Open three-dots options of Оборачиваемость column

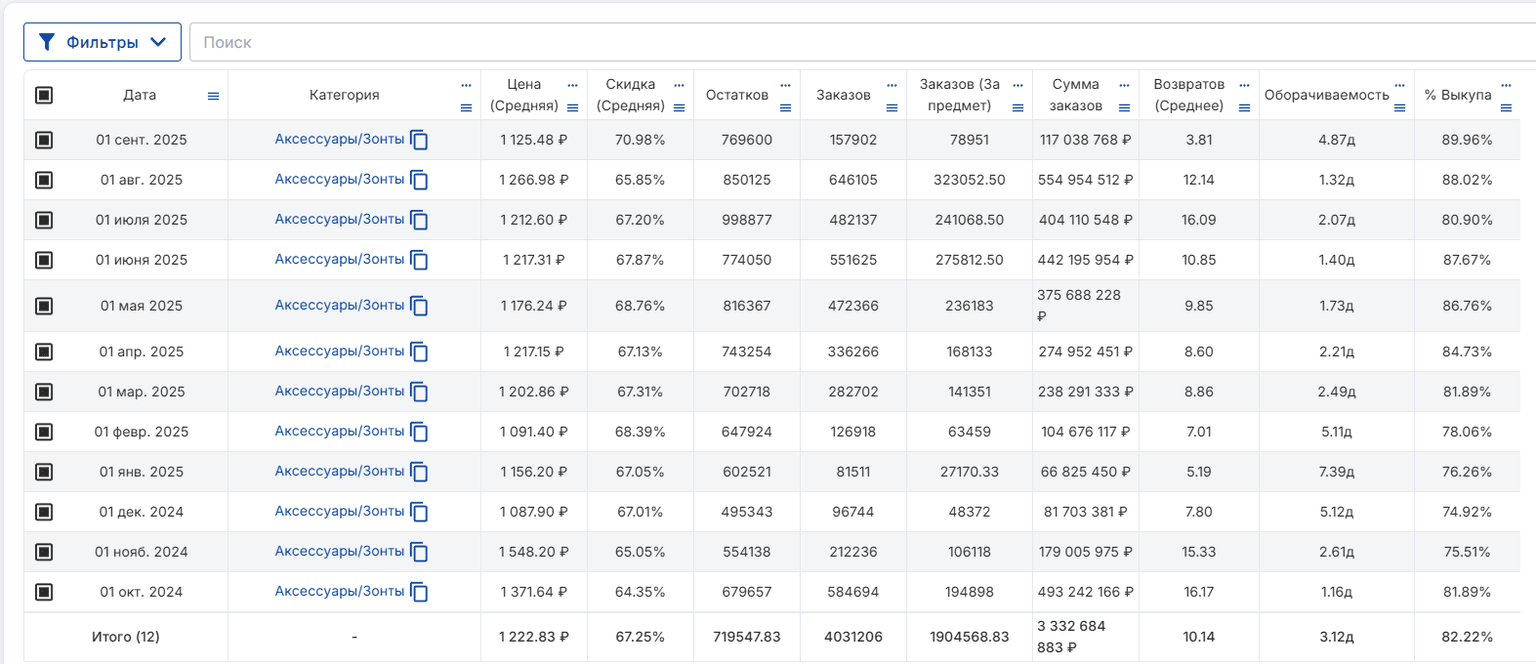(x=1399, y=85)
